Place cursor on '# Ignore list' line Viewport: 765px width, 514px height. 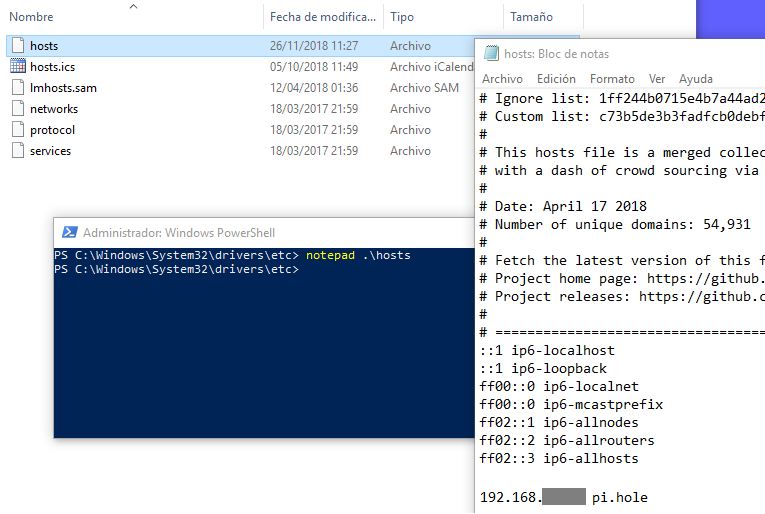tap(622, 99)
